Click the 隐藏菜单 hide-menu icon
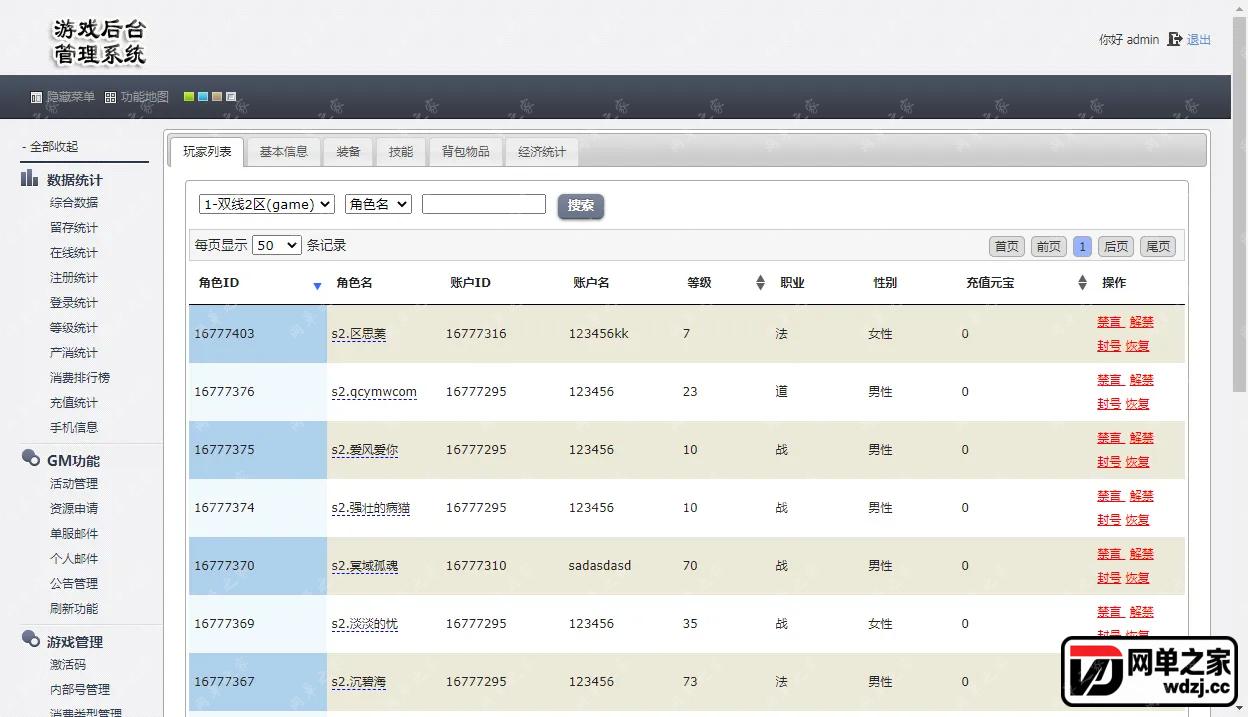The image size is (1248, 717). click(36, 98)
